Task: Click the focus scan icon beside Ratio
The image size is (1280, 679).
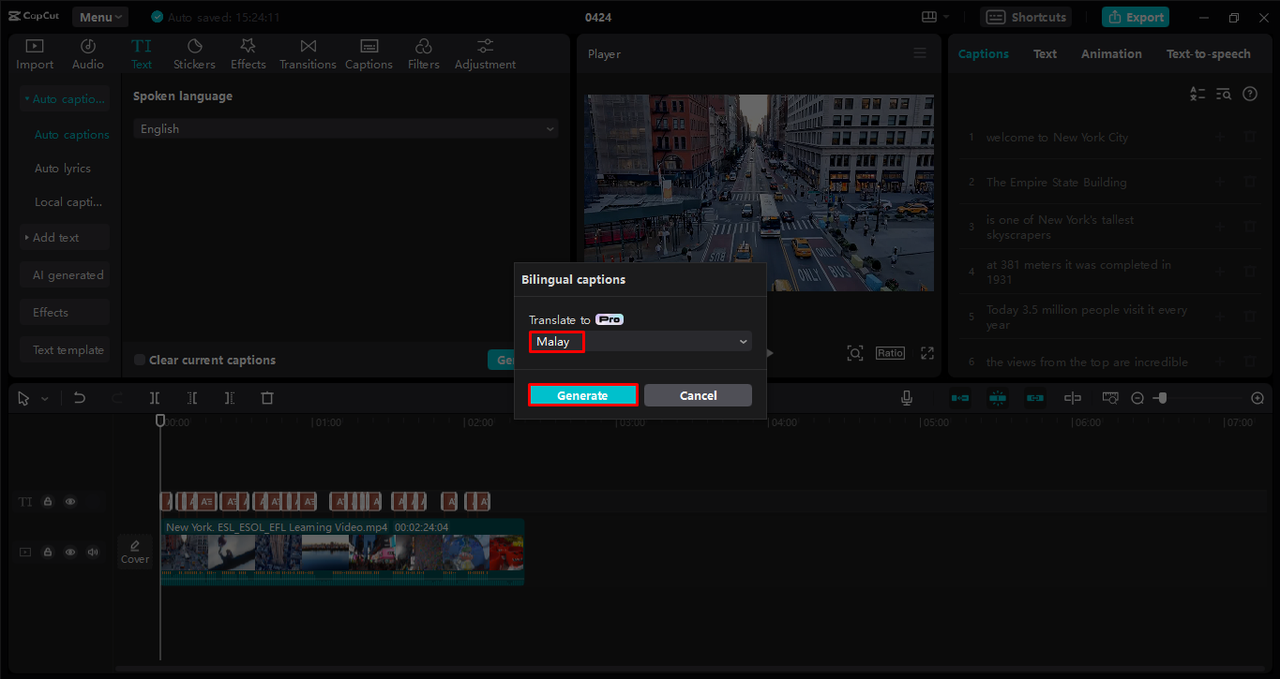Action: pyautogui.click(x=855, y=353)
